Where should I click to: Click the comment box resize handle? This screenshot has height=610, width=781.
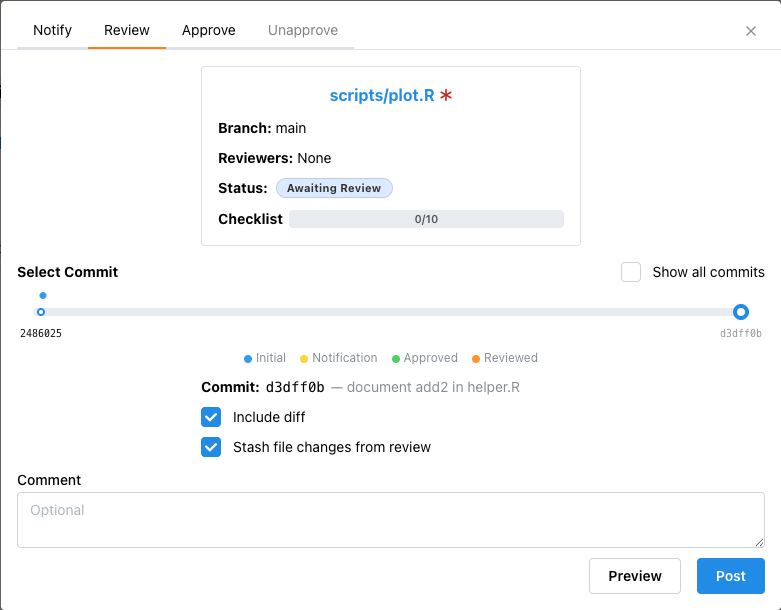(x=759, y=542)
